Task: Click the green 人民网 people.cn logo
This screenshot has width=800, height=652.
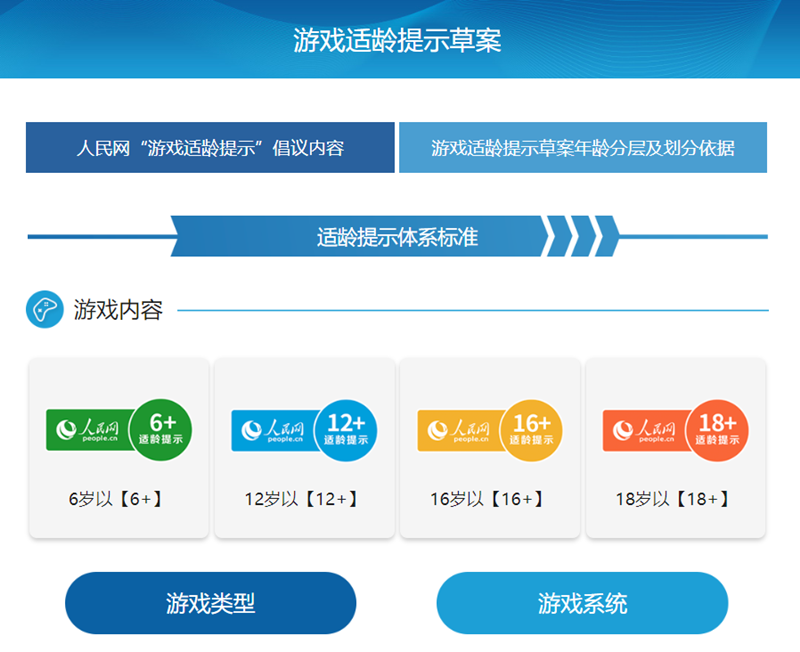Action: click(x=88, y=430)
